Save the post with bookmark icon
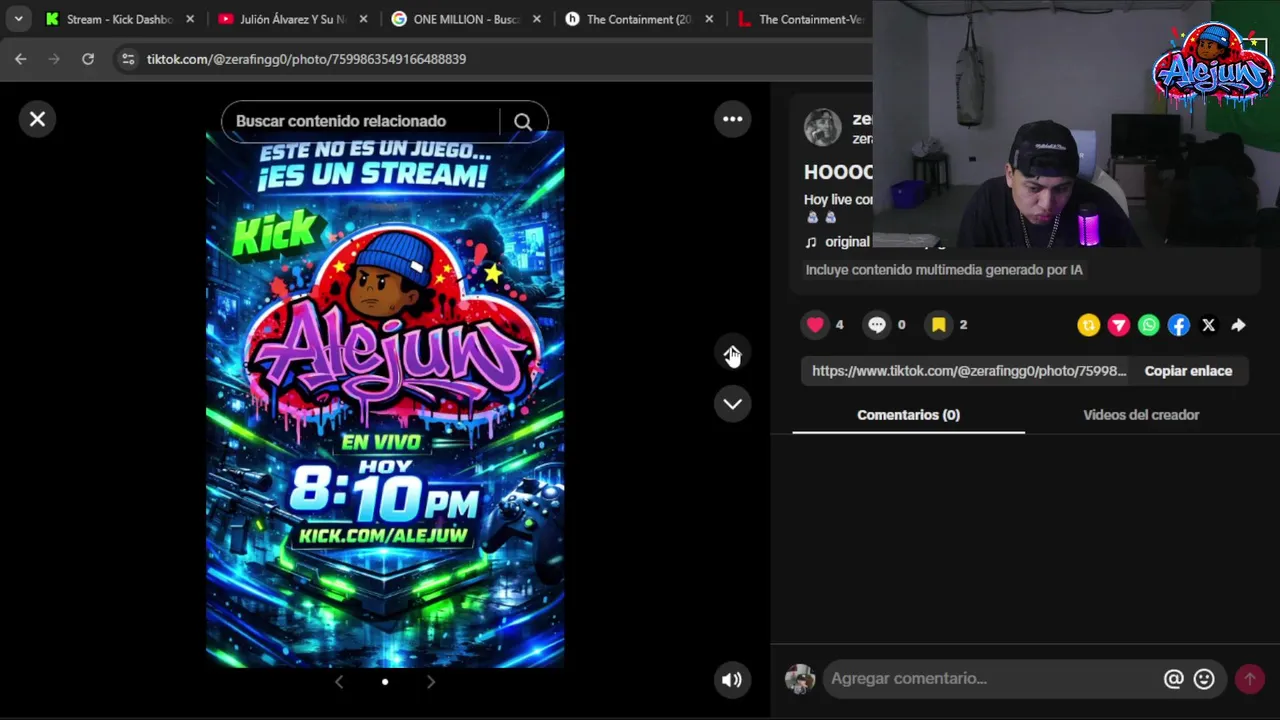This screenshot has width=1280, height=720. 939,324
